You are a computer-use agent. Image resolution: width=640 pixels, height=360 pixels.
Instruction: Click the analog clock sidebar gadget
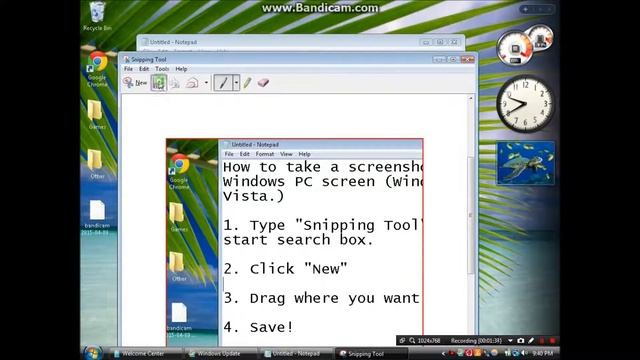(x=525, y=104)
